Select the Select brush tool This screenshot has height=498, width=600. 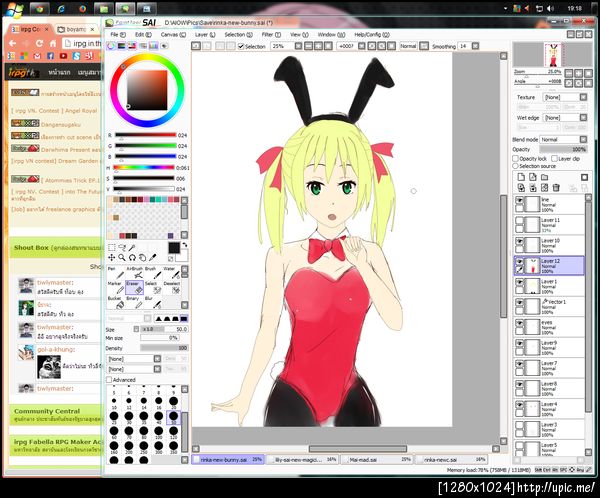(x=153, y=287)
